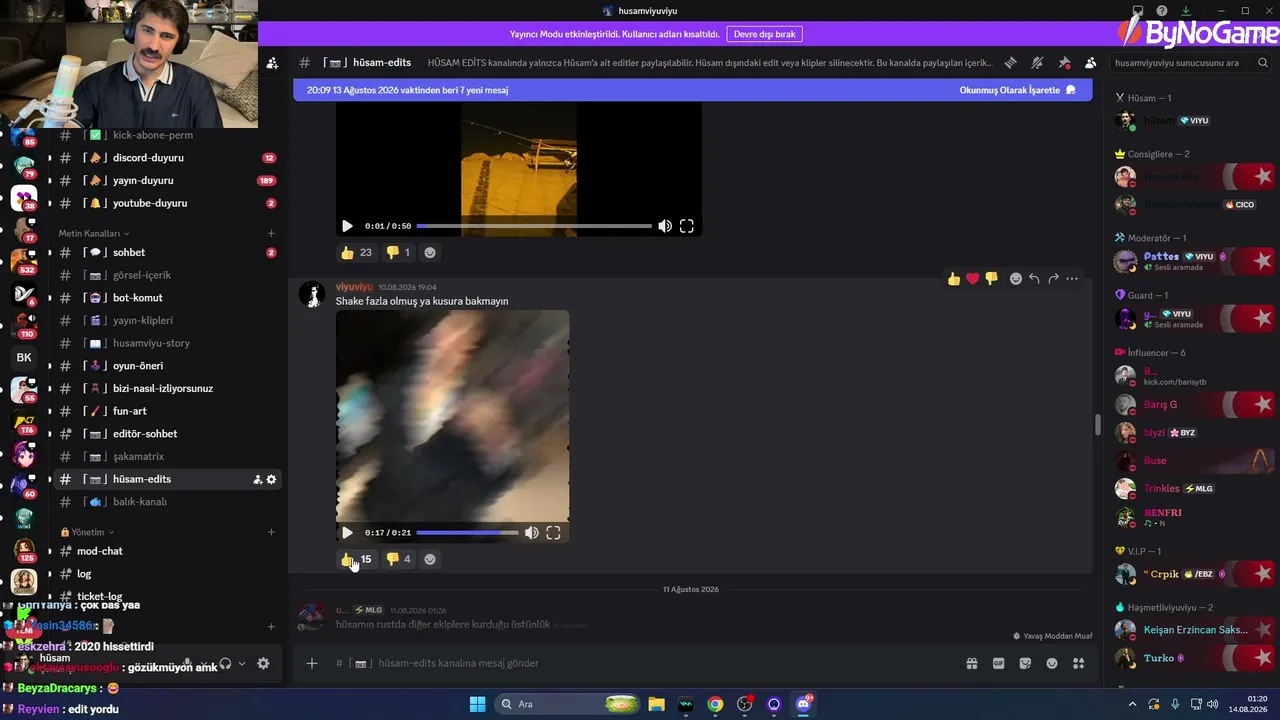
Task: Click Okunmuş Olarak İşaretle
Action: 1017,90
